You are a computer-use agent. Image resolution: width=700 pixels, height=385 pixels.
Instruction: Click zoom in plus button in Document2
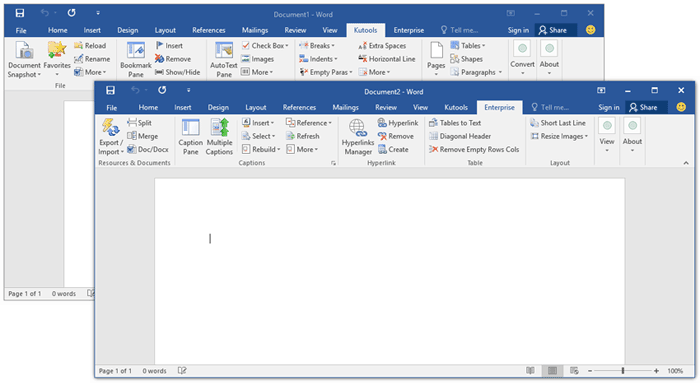(x=656, y=371)
